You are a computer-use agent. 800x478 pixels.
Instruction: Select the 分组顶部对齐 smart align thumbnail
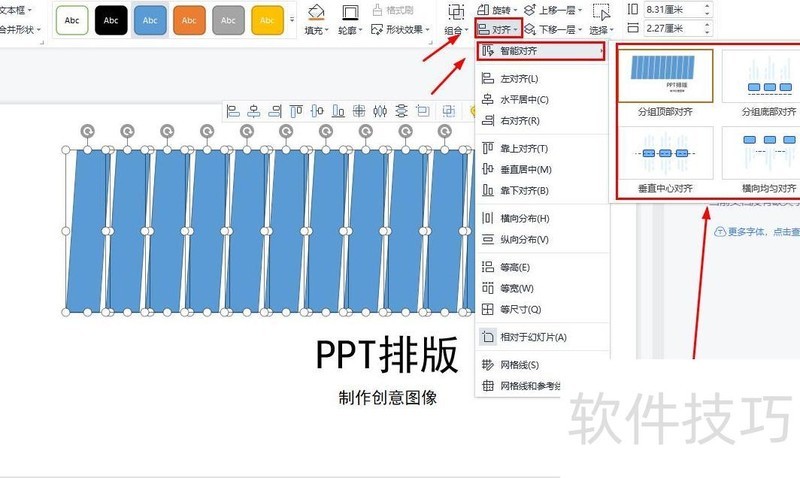(x=665, y=76)
